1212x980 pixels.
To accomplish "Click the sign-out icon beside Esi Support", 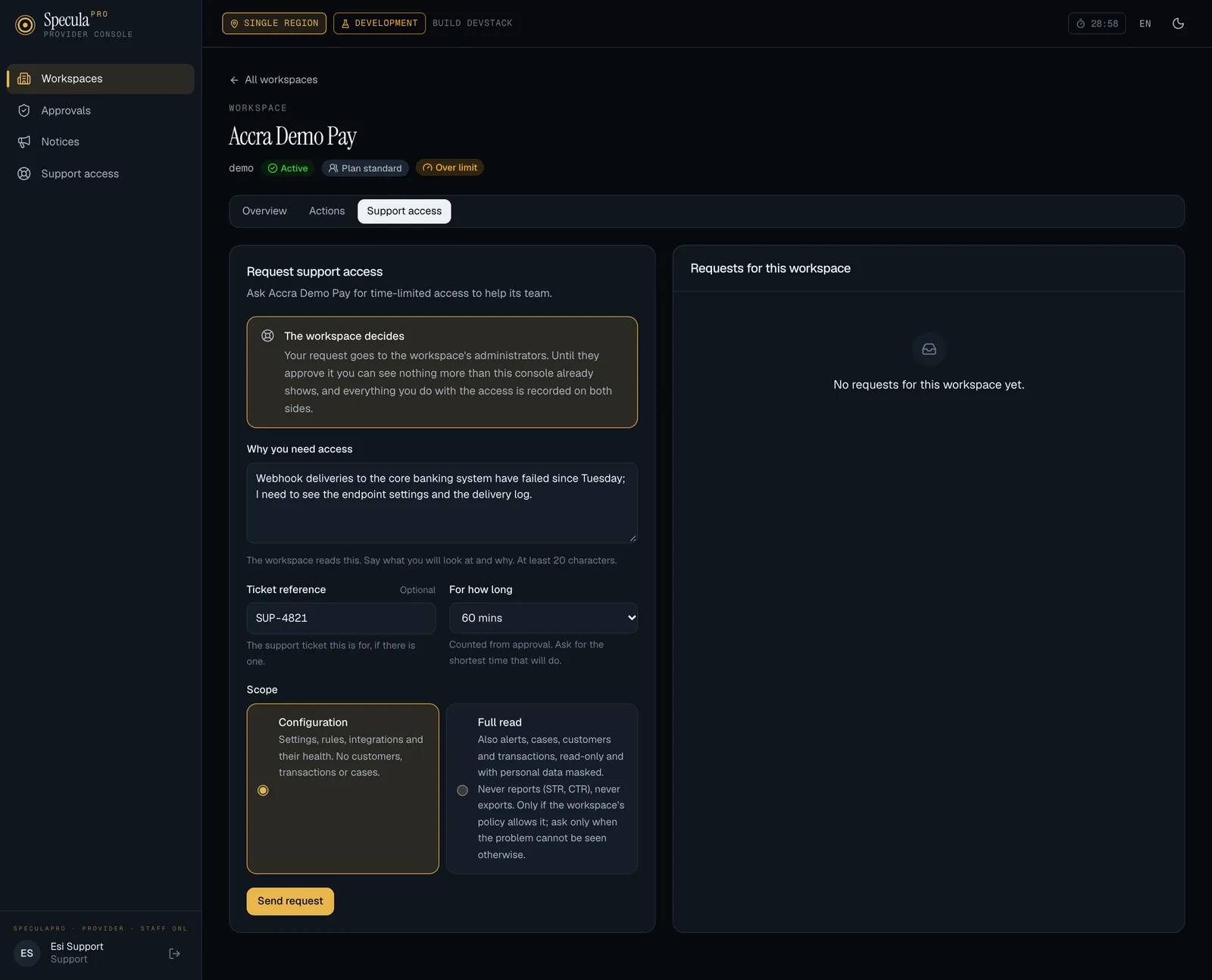I will [x=174, y=953].
